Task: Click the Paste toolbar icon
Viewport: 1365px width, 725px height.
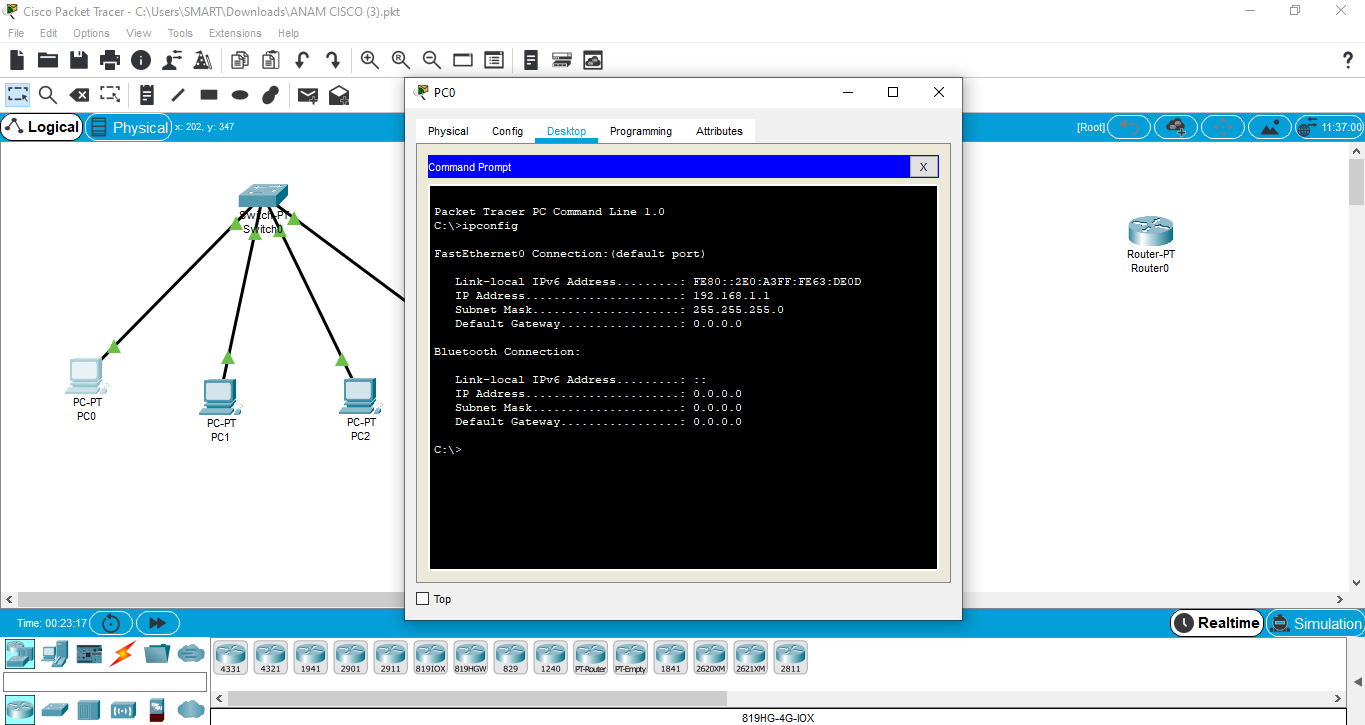Action: tap(270, 60)
